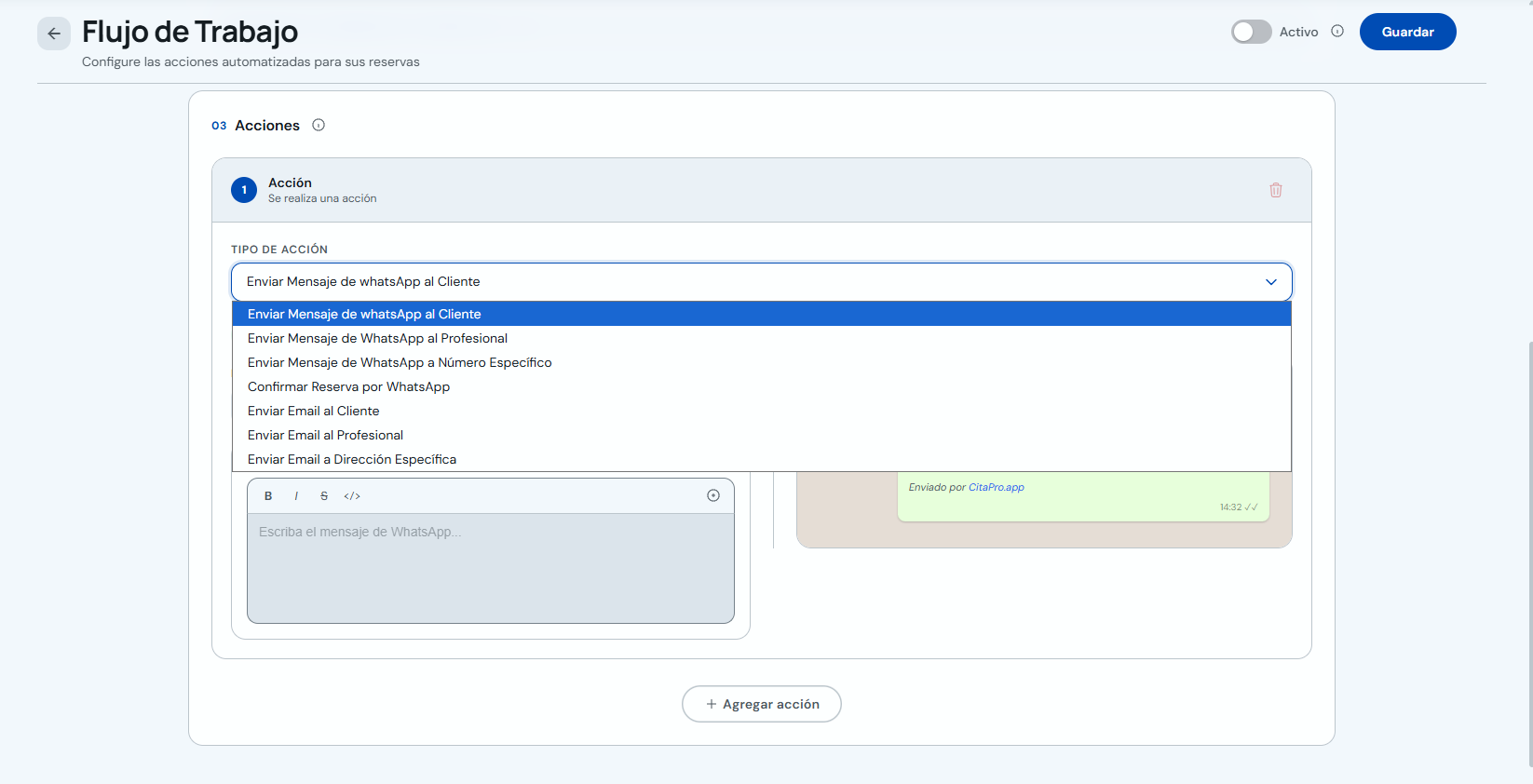This screenshot has width=1533, height=784.
Task: Open the insert variable circle-plus icon
Action: 713,495
